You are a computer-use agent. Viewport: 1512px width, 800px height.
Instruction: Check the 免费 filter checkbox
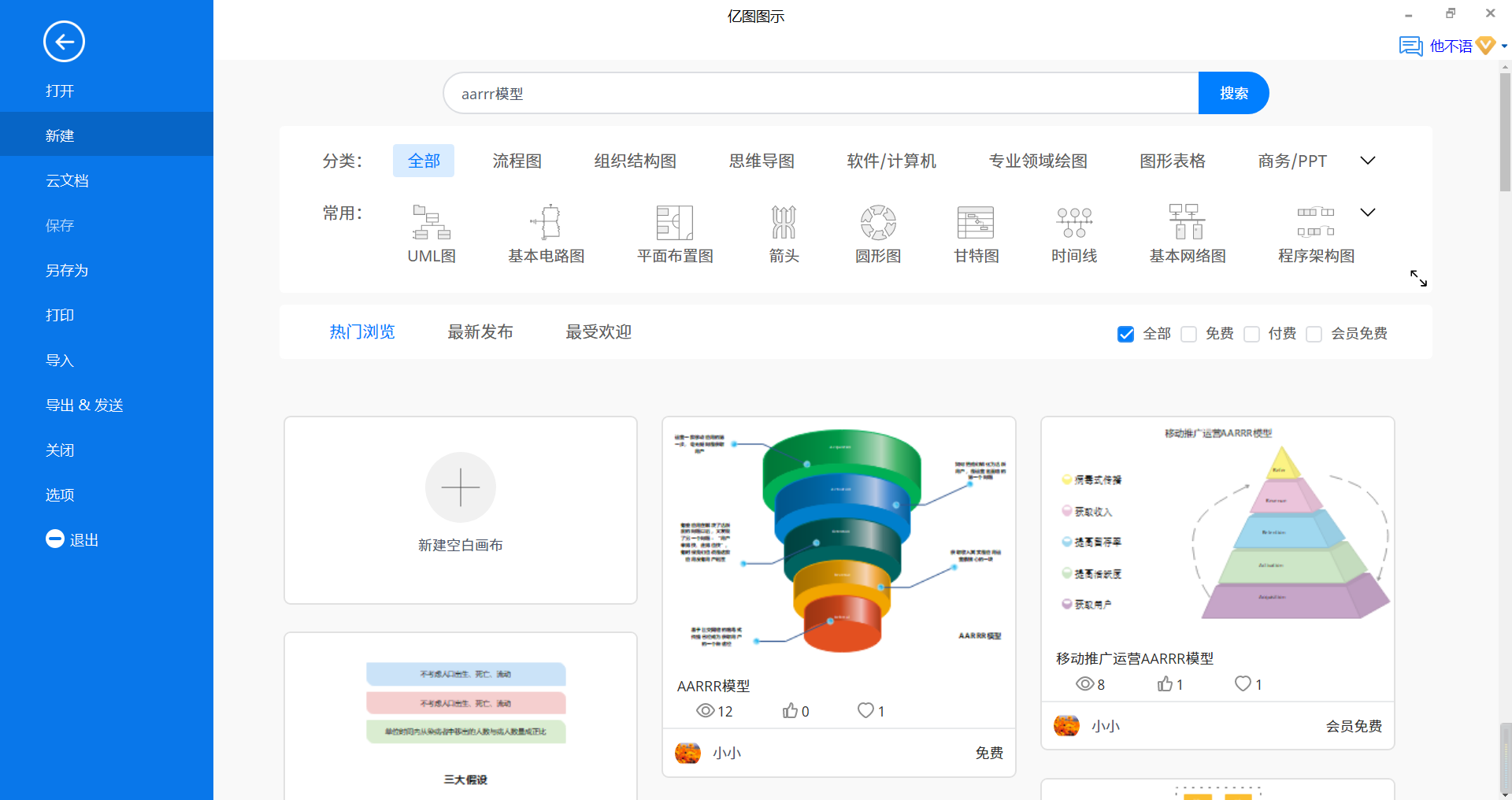pos(1189,334)
